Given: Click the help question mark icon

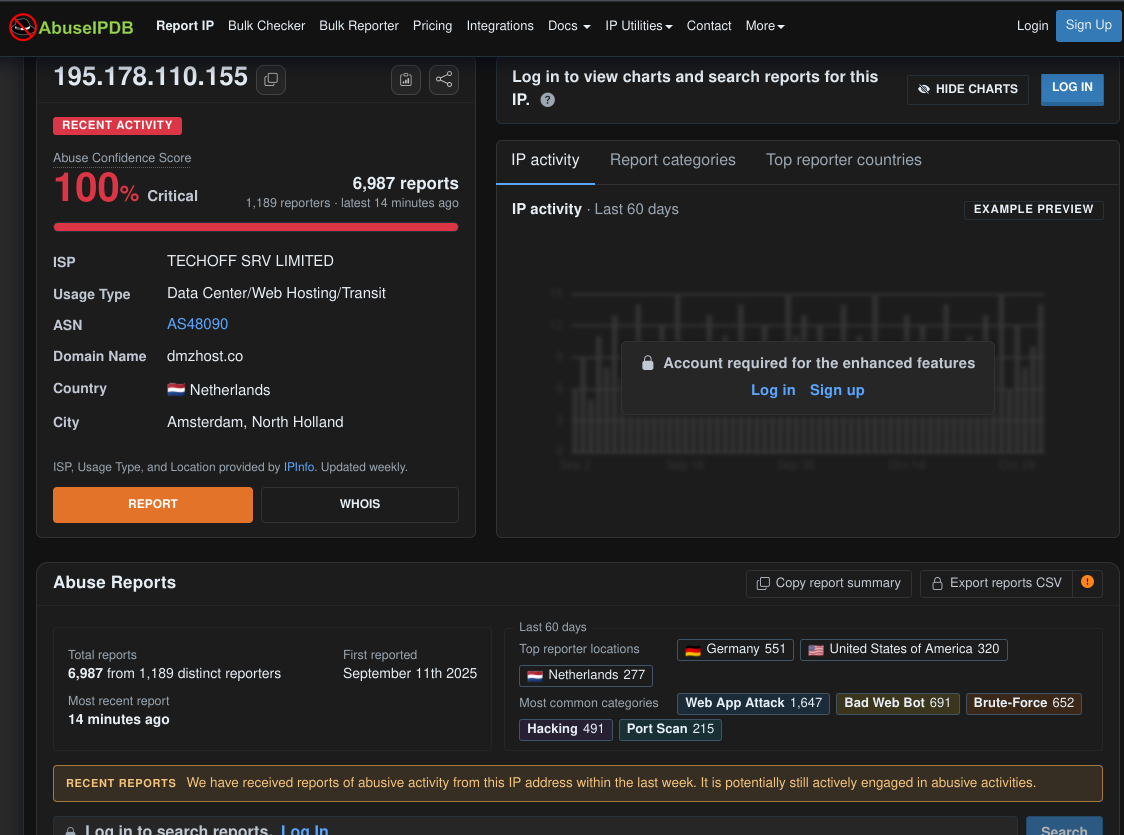Looking at the screenshot, I should click(548, 100).
